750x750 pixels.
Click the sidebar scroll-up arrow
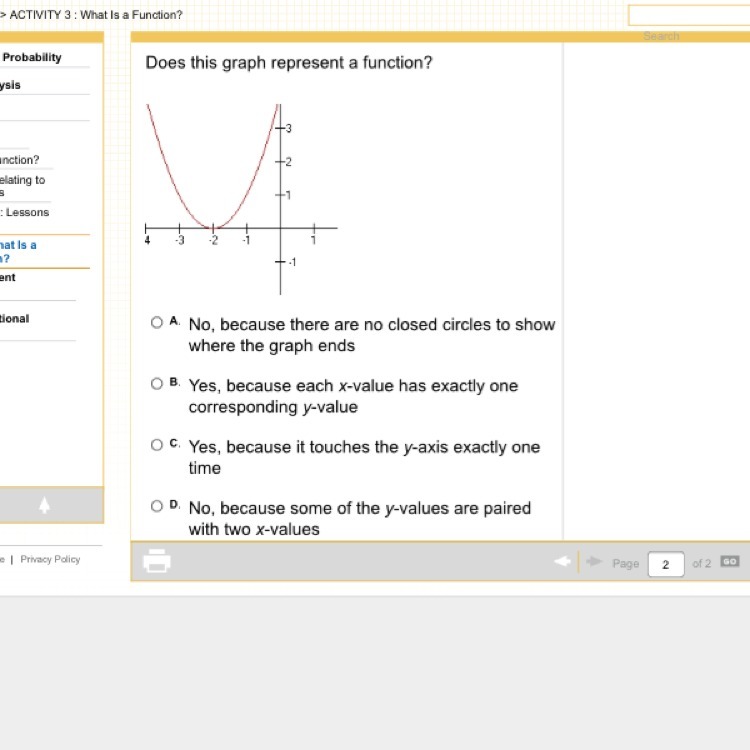[44, 505]
